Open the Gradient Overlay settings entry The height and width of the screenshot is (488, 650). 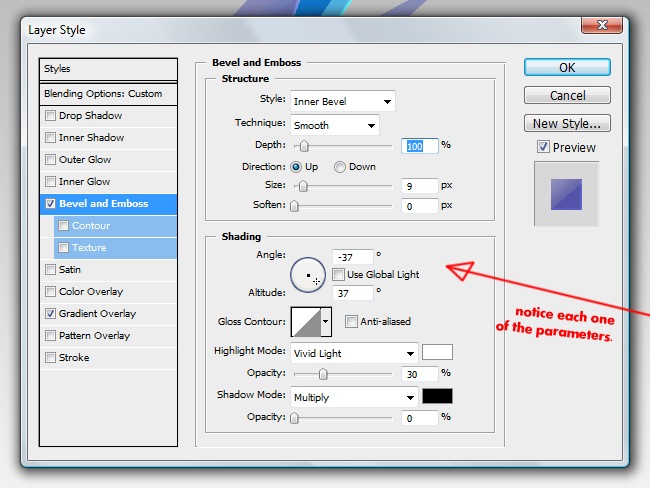97,314
